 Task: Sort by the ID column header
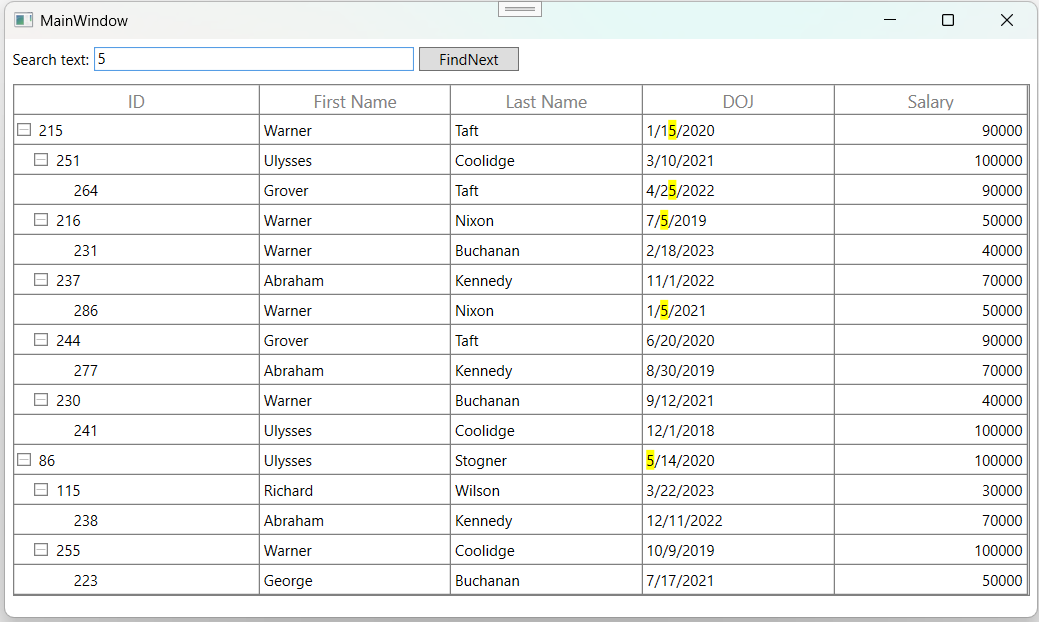pyautogui.click(x=137, y=101)
